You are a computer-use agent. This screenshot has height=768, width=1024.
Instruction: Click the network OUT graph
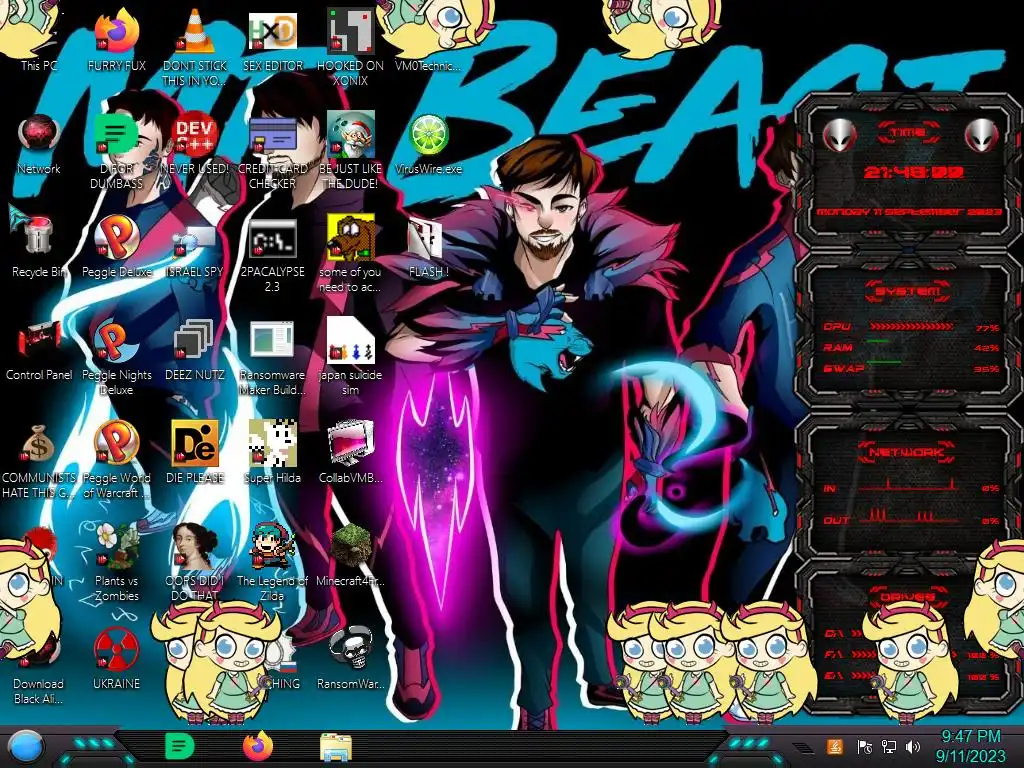click(x=909, y=516)
